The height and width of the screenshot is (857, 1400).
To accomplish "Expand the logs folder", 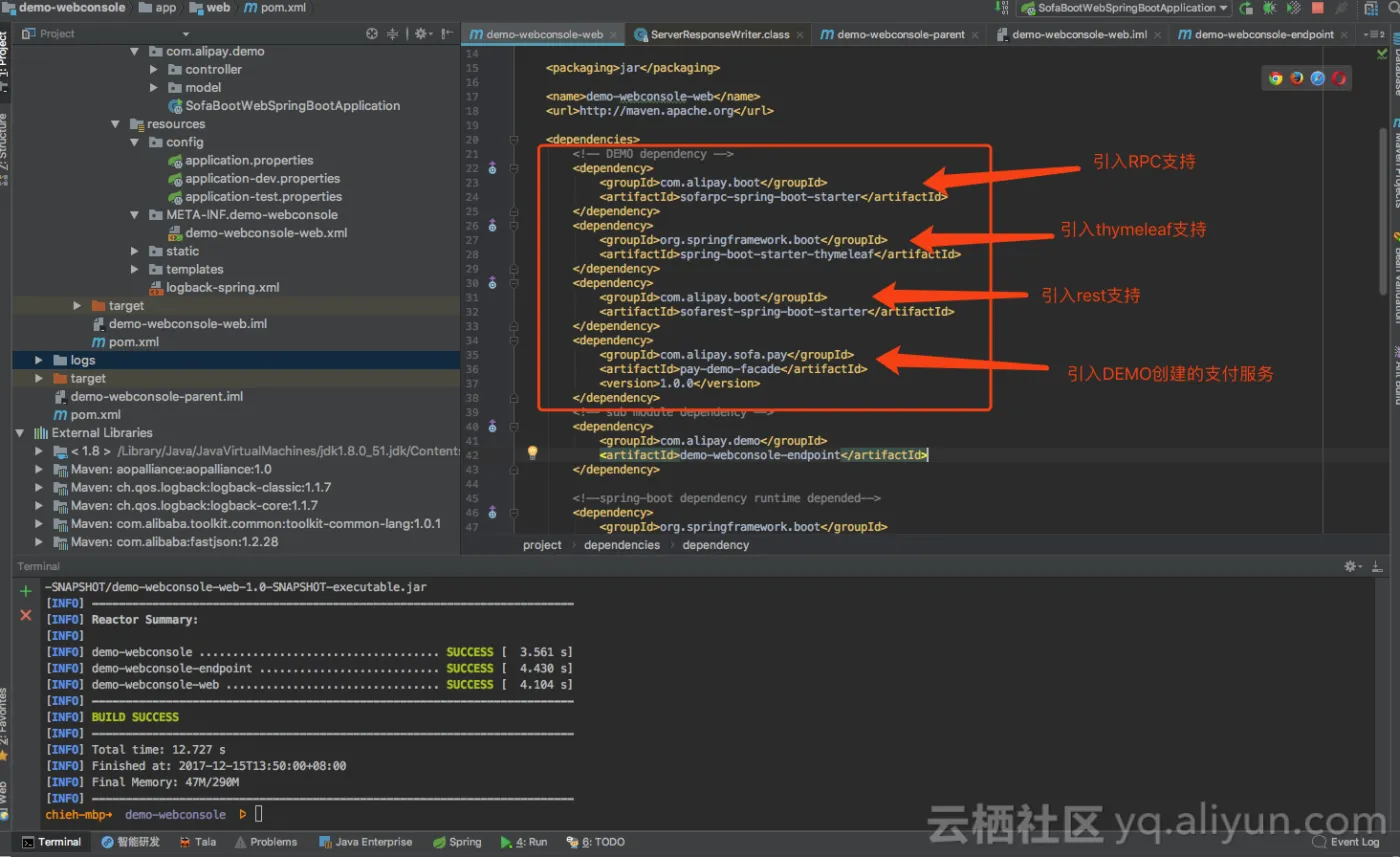I will point(39,360).
